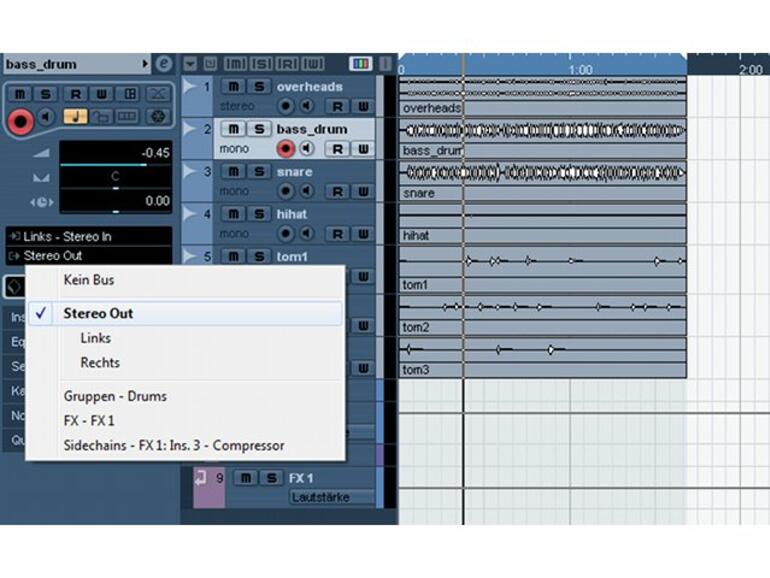The image size is (770, 578).
Task: Enable write automation on overheads track
Action: pos(363,106)
